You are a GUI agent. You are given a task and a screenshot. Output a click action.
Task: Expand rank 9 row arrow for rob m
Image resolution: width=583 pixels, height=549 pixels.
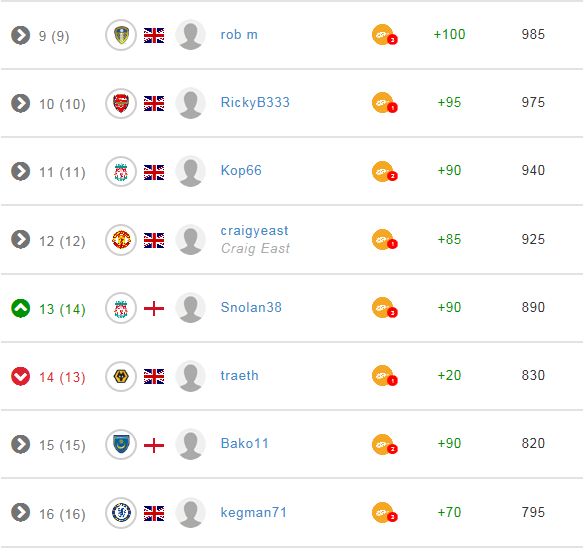(x=20, y=35)
